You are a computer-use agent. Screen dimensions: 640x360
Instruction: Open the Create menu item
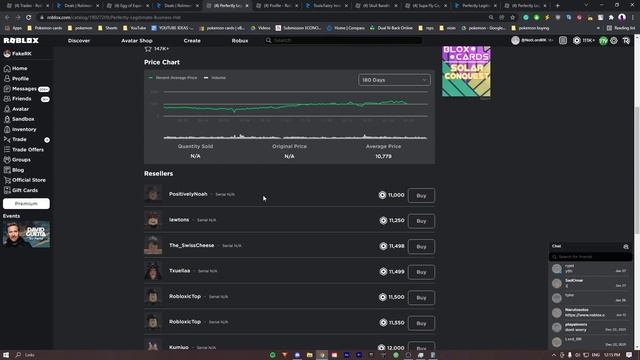click(x=192, y=41)
